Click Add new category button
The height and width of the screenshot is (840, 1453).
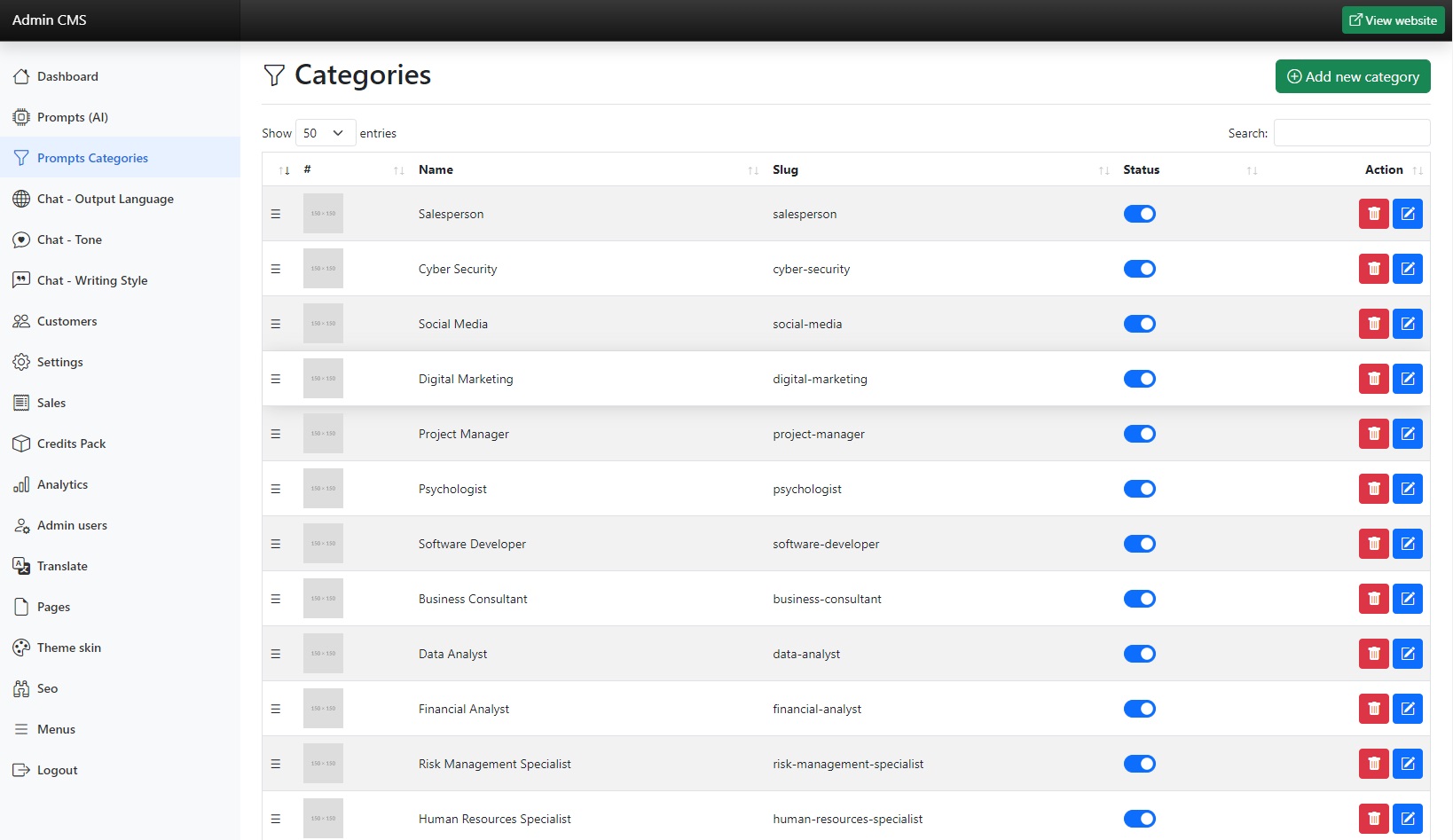click(1352, 76)
